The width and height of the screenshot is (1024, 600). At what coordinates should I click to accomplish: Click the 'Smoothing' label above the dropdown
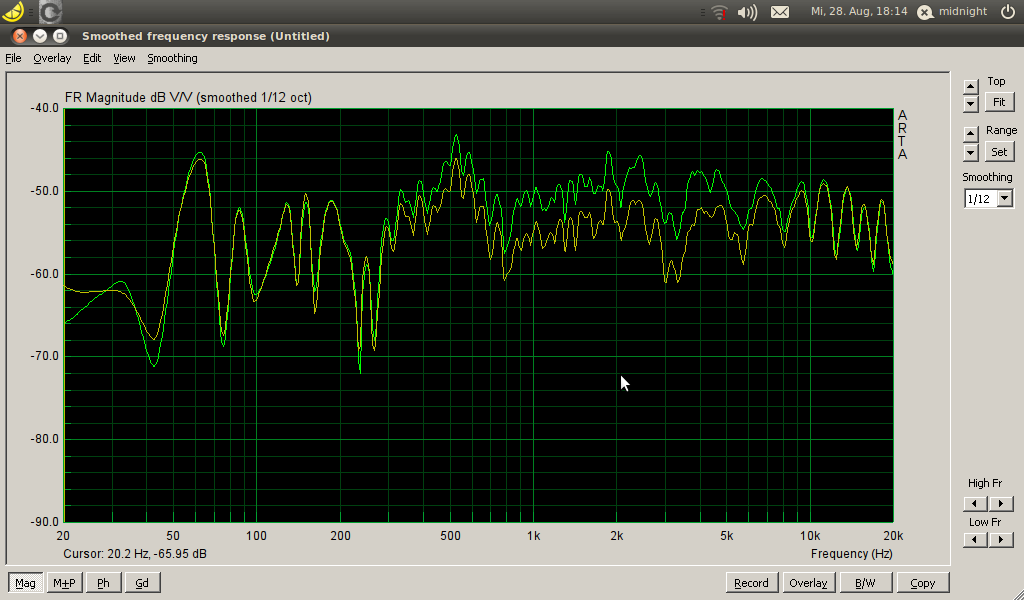click(987, 177)
